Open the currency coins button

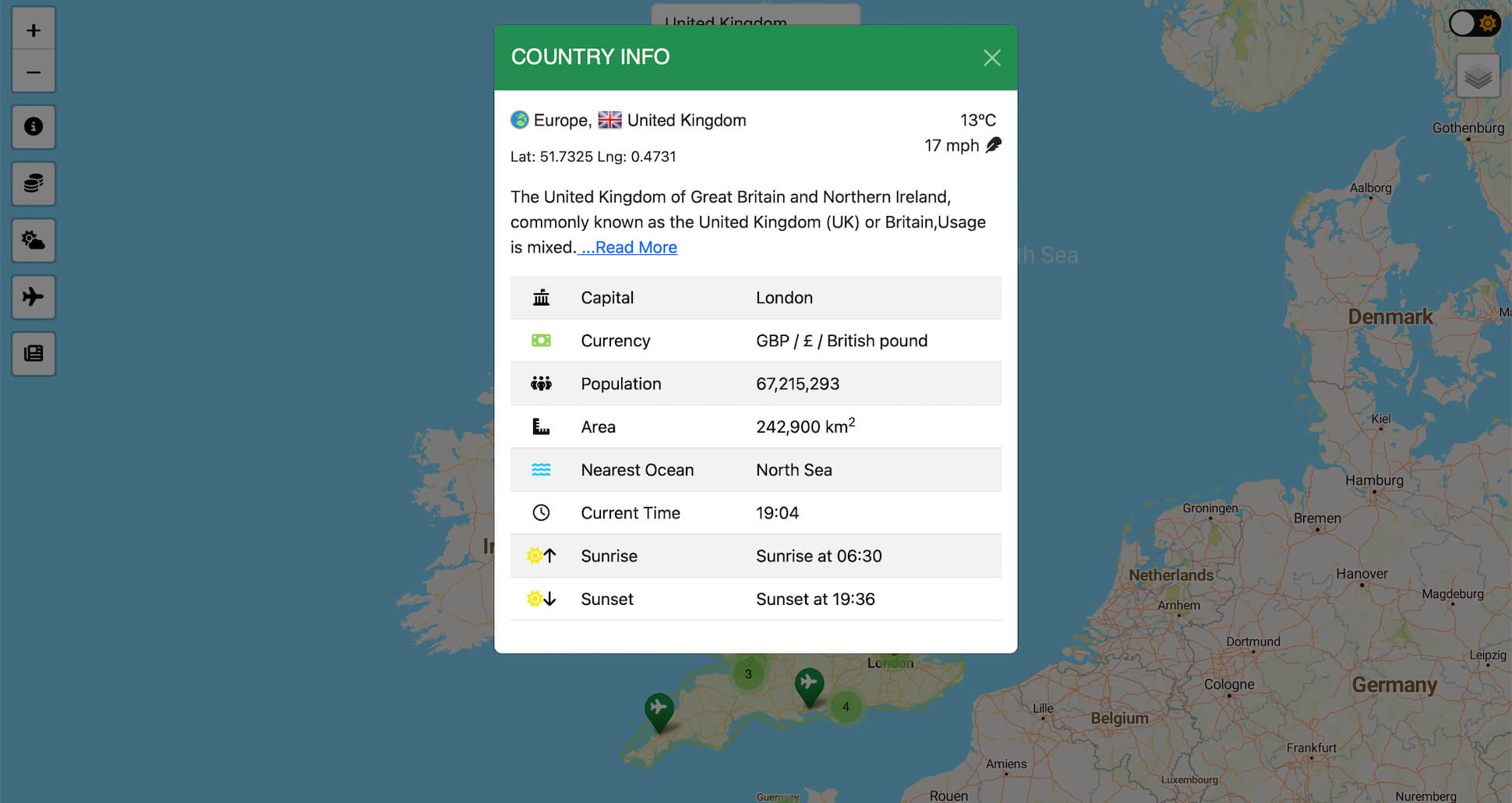[x=34, y=183]
